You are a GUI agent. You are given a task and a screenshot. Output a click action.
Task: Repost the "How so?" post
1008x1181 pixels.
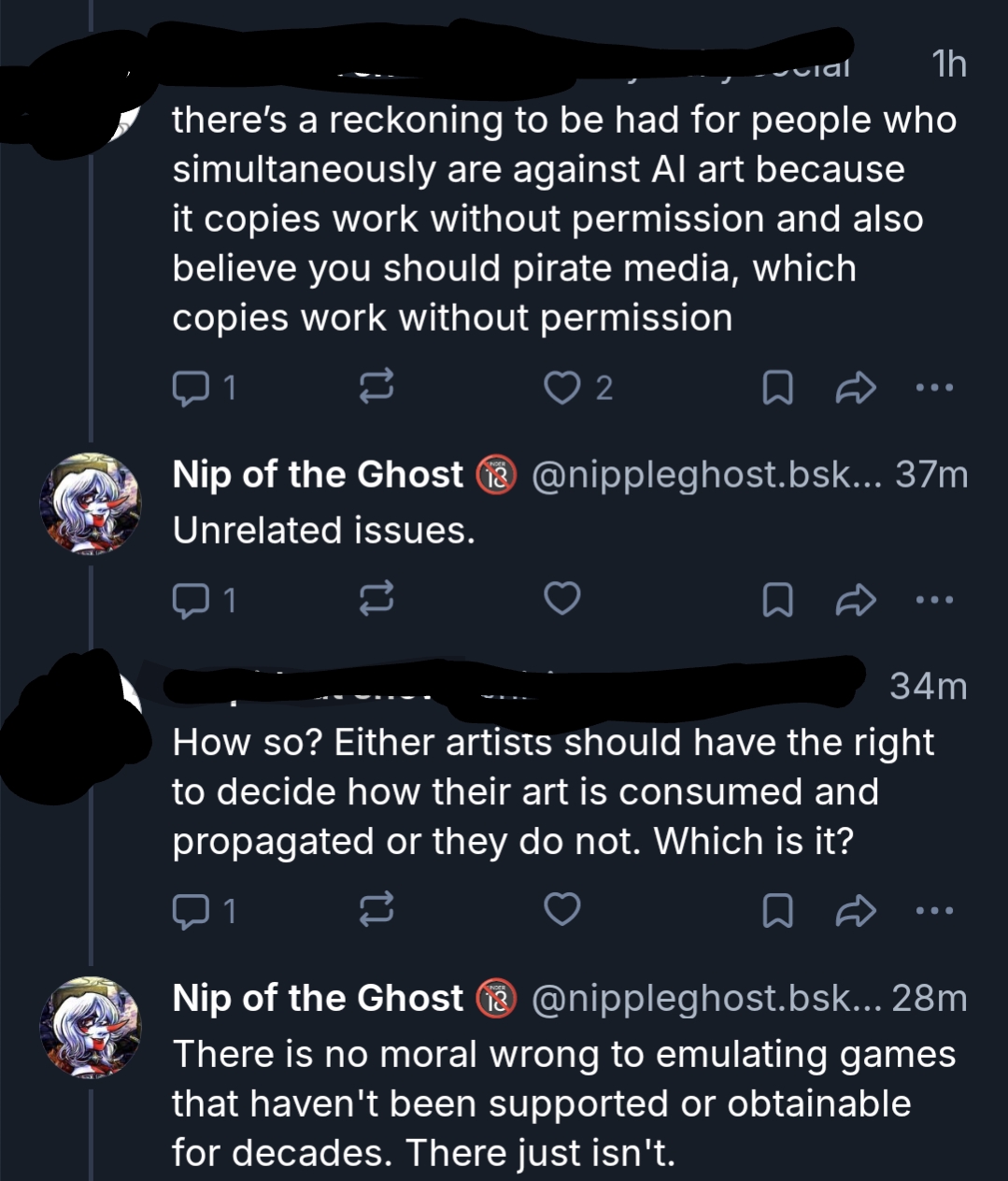[376, 909]
